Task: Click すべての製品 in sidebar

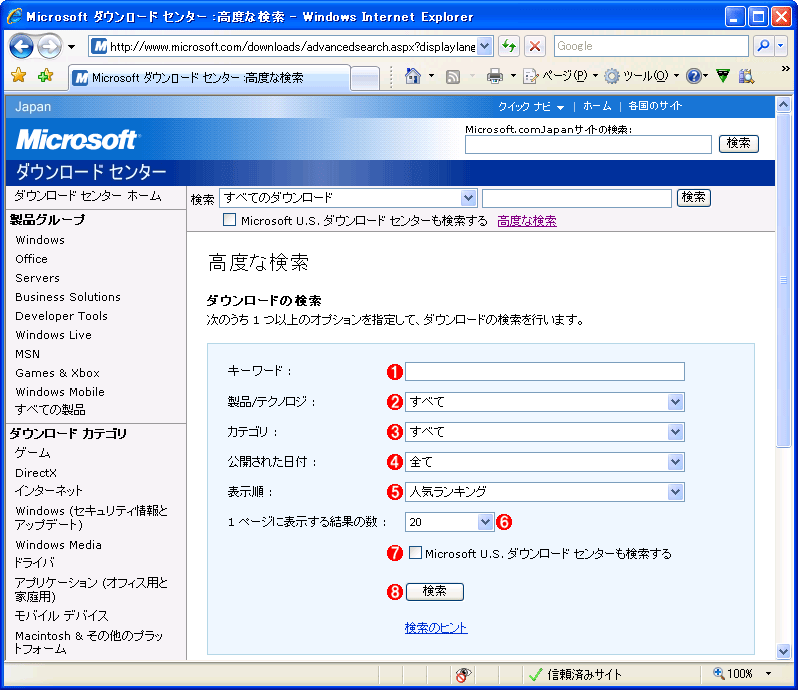Action: click(50, 410)
